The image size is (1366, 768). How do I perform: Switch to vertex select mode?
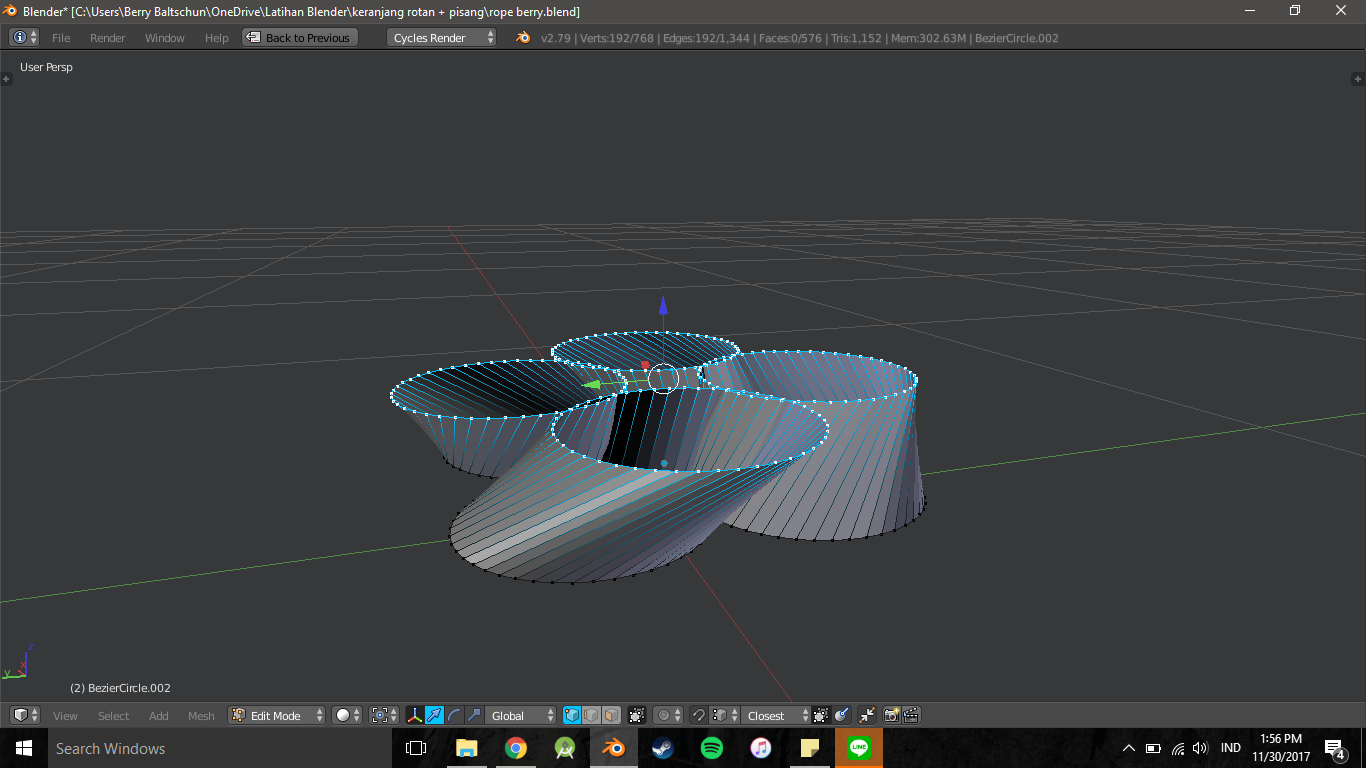coord(572,715)
